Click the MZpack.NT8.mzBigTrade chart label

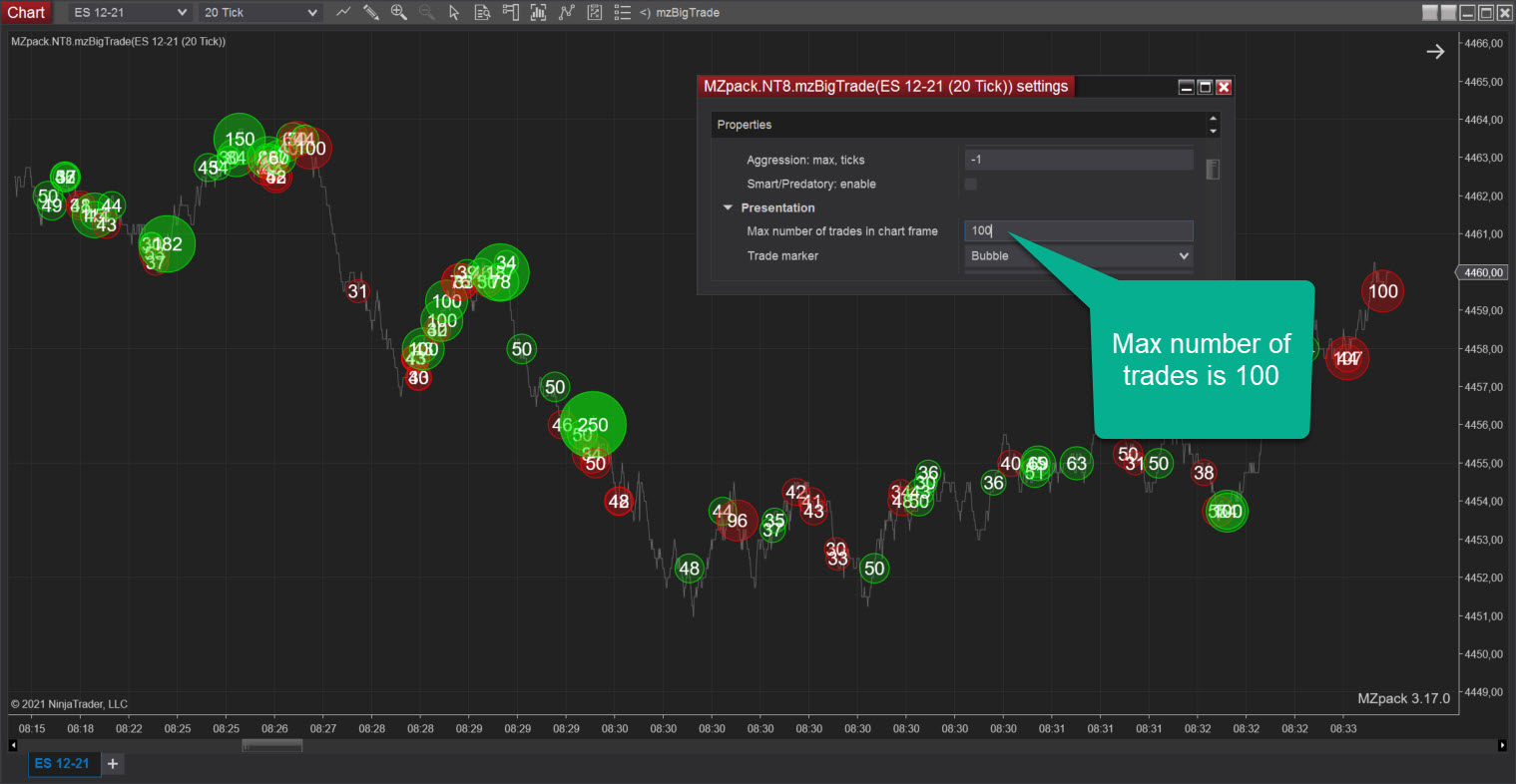pos(118,41)
